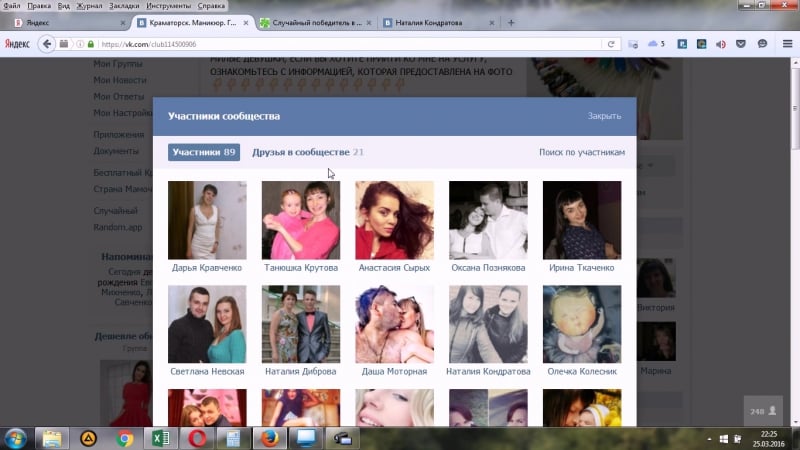
Task: Open Opera browser from the taskbar
Action: tap(197, 437)
